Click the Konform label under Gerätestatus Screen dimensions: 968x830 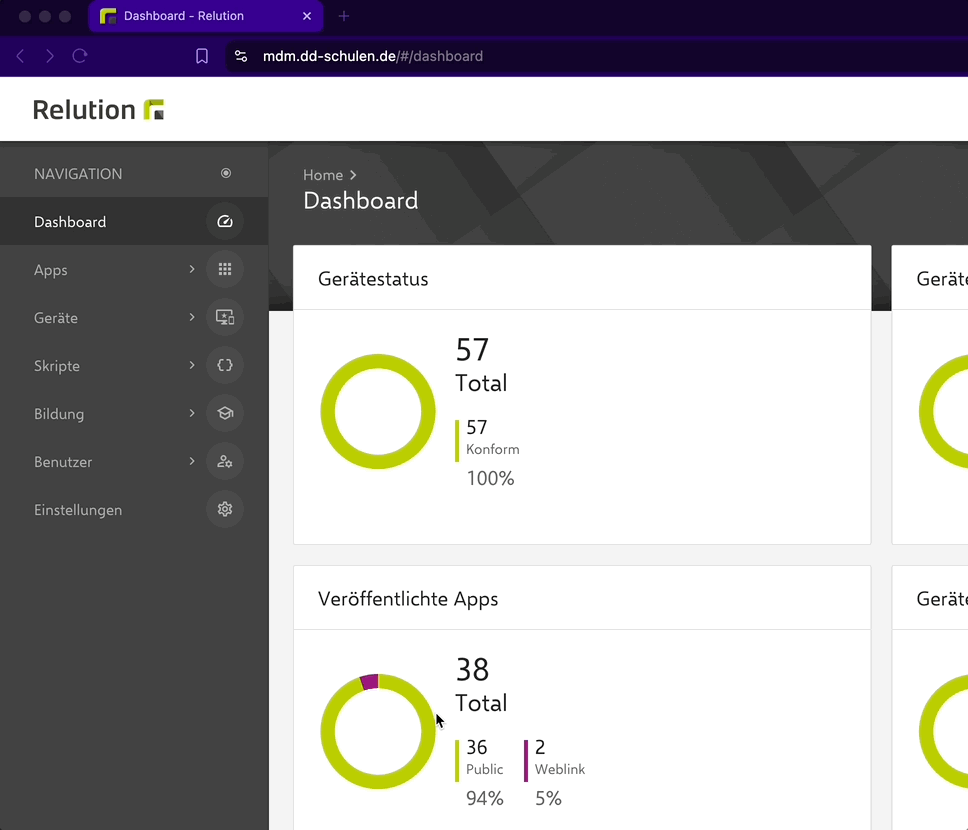coord(493,449)
